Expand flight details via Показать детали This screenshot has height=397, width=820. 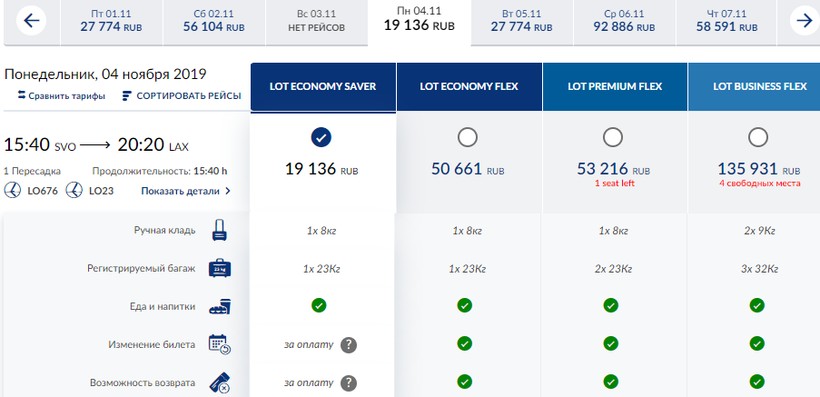186,191
